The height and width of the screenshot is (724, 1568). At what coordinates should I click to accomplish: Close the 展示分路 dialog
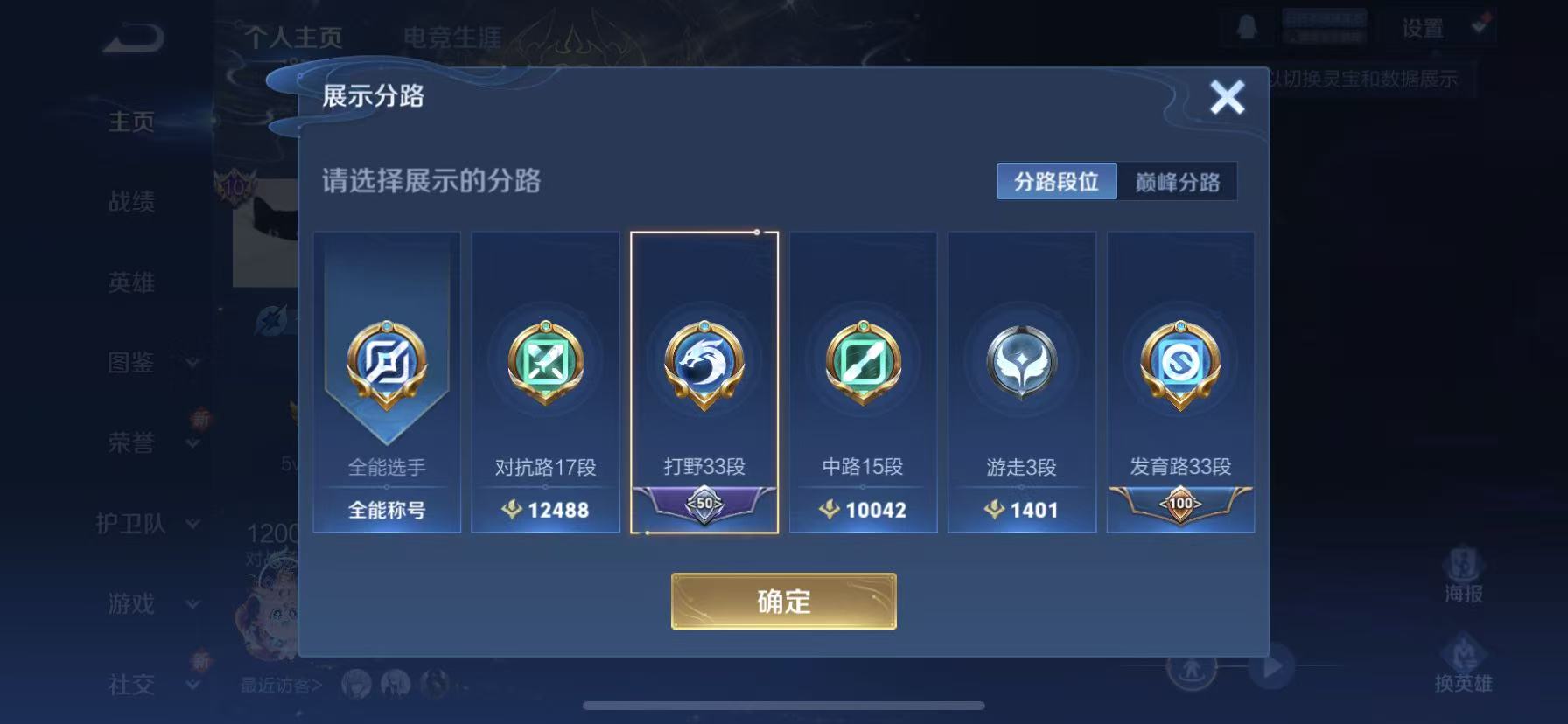click(x=1227, y=97)
